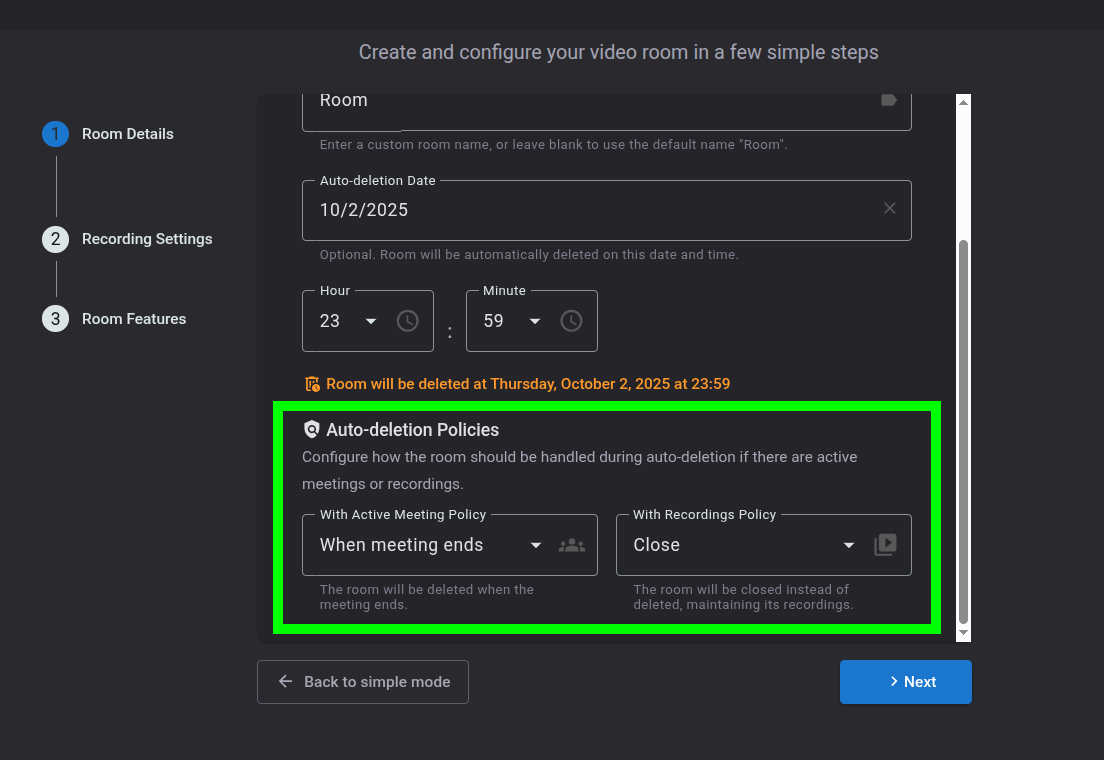Click Back to simple mode button
This screenshot has width=1104, height=760.
[363, 682]
